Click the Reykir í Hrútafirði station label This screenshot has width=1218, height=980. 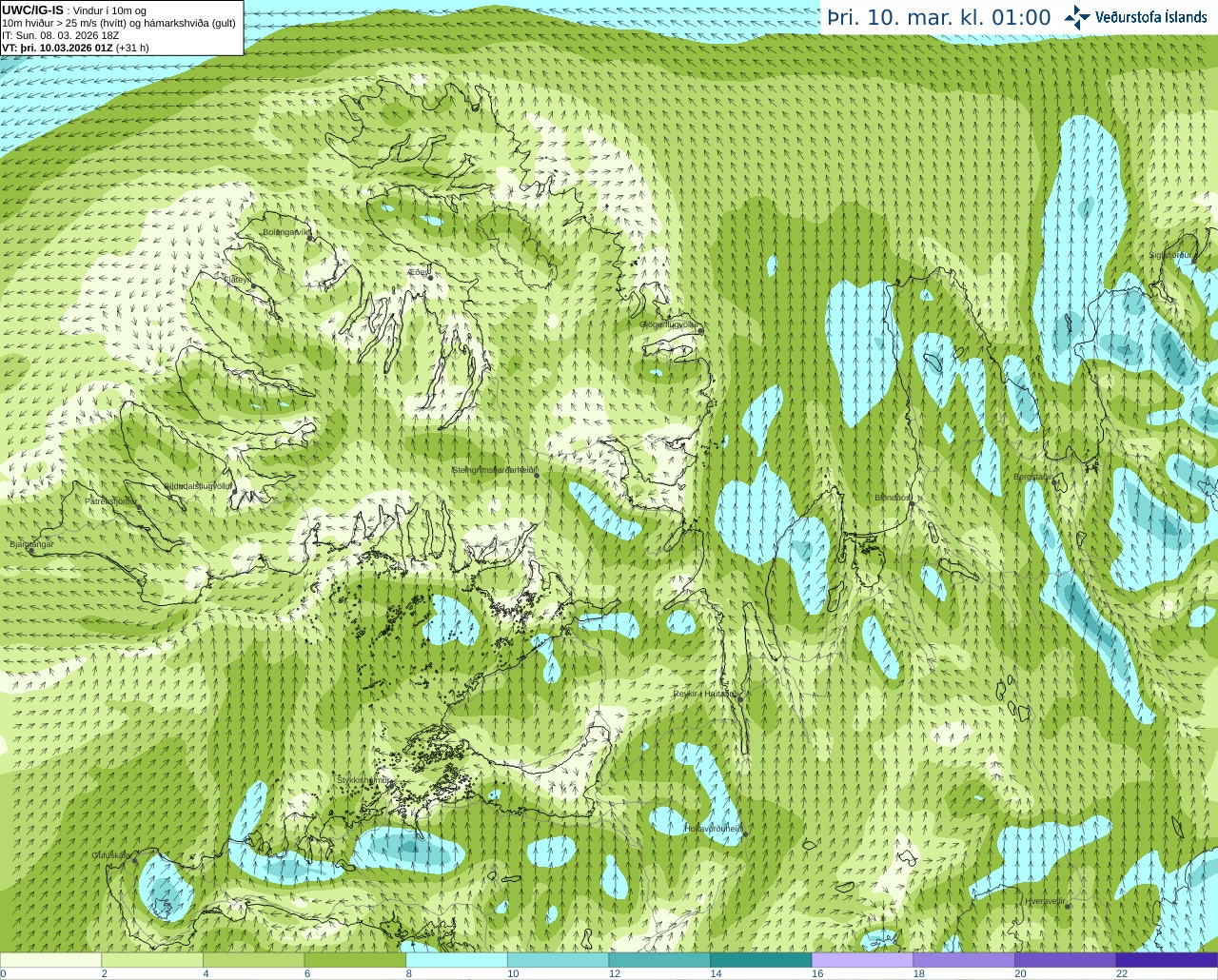[705, 694]
